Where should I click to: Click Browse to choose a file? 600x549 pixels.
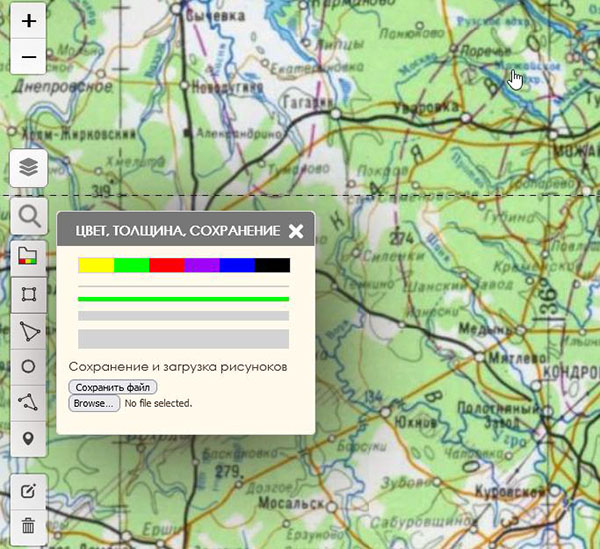point(95,403)
